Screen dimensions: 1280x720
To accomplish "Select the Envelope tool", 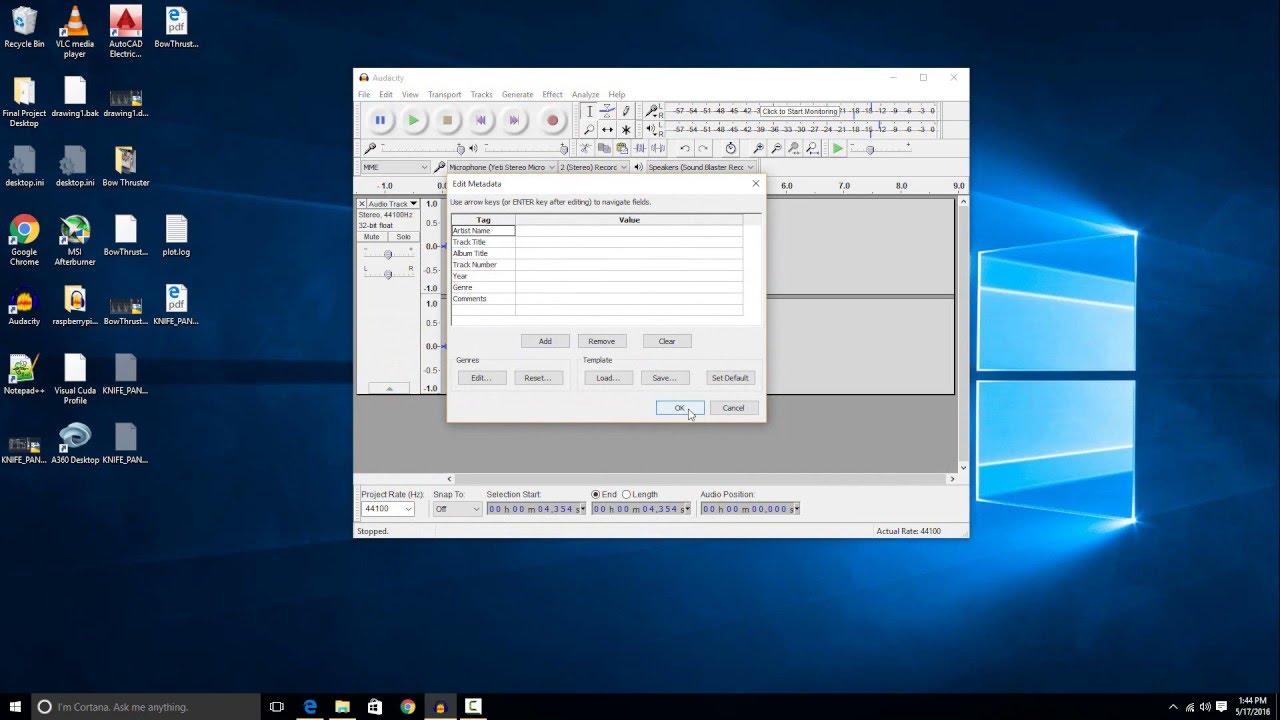I will click(607, 111).
